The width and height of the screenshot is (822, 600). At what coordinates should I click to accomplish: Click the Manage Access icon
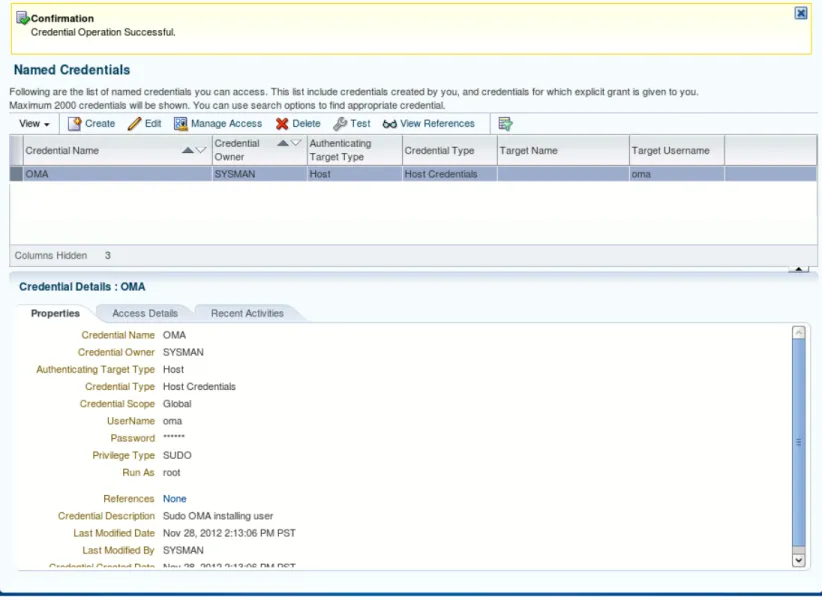(181, 124)
